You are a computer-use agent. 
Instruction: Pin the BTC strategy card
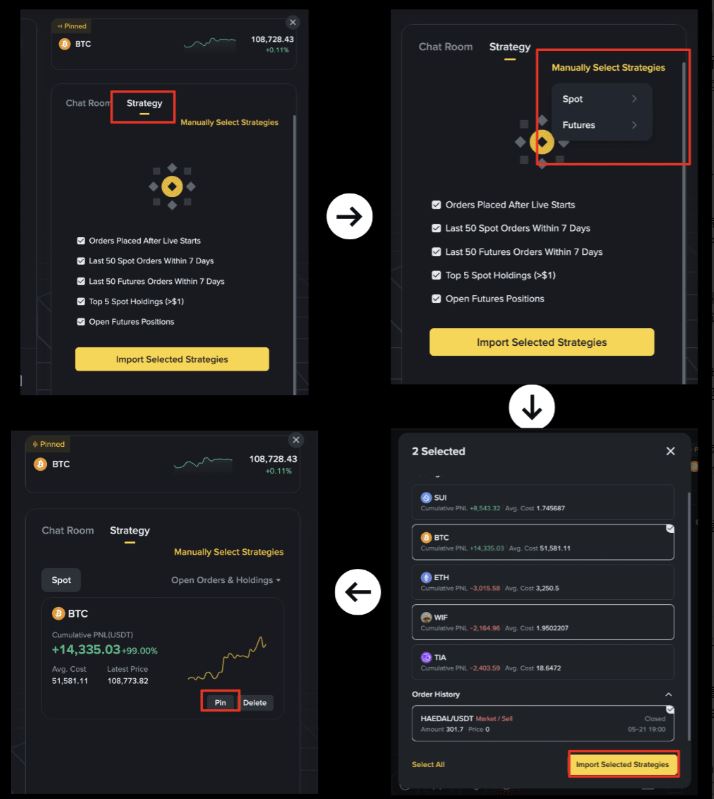pos(220,702)
